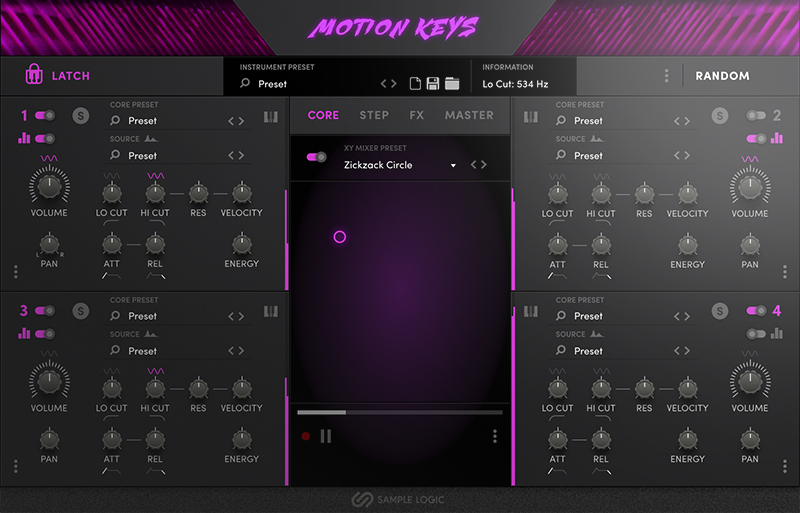Click core 3 Pan knob
This screenshot has width=800, height=513.
coord(49,439)
